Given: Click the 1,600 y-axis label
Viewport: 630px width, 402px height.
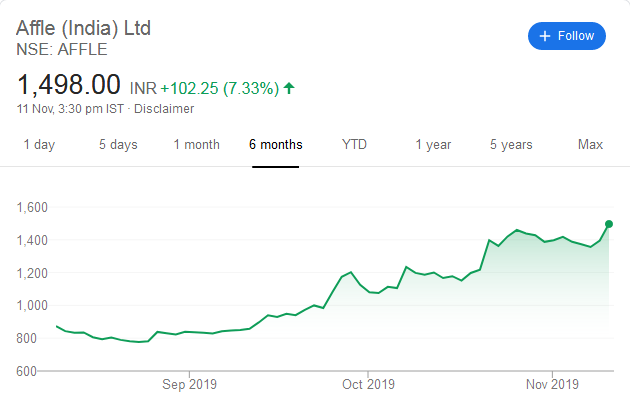Looking at the screenshot, I should [33, 208].
